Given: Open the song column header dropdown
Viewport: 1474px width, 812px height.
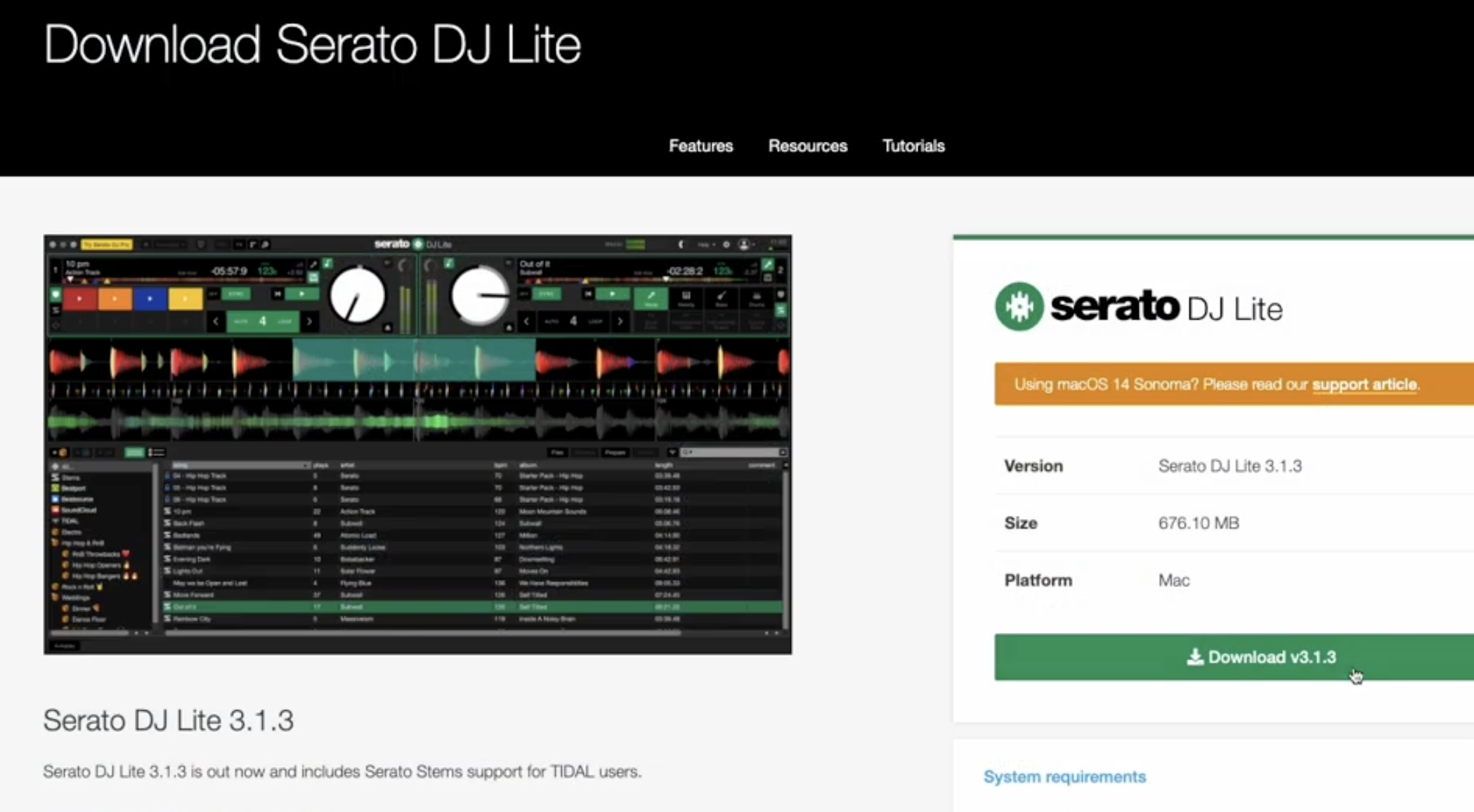Looking at the screenshot, I should click(305, 465).
